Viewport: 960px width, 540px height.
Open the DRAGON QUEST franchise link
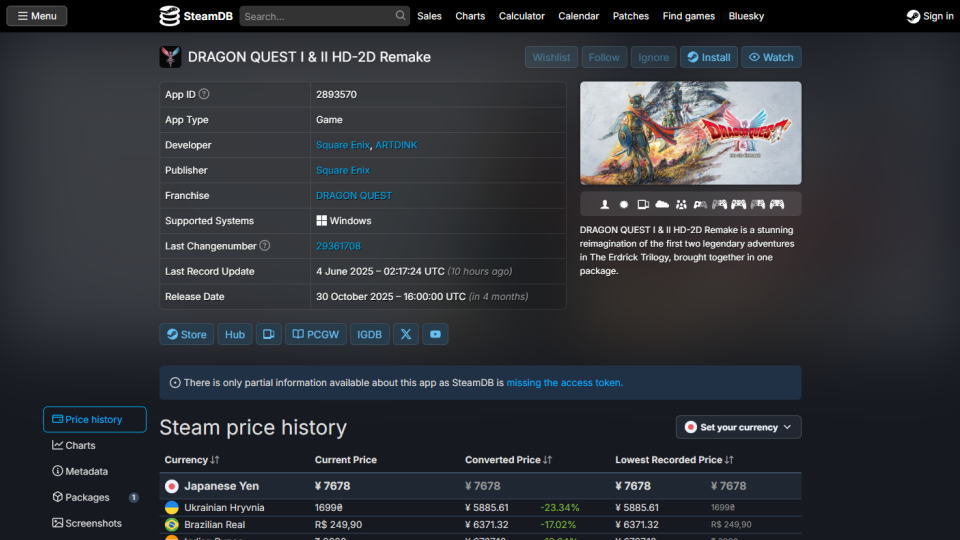coord(354,195)
